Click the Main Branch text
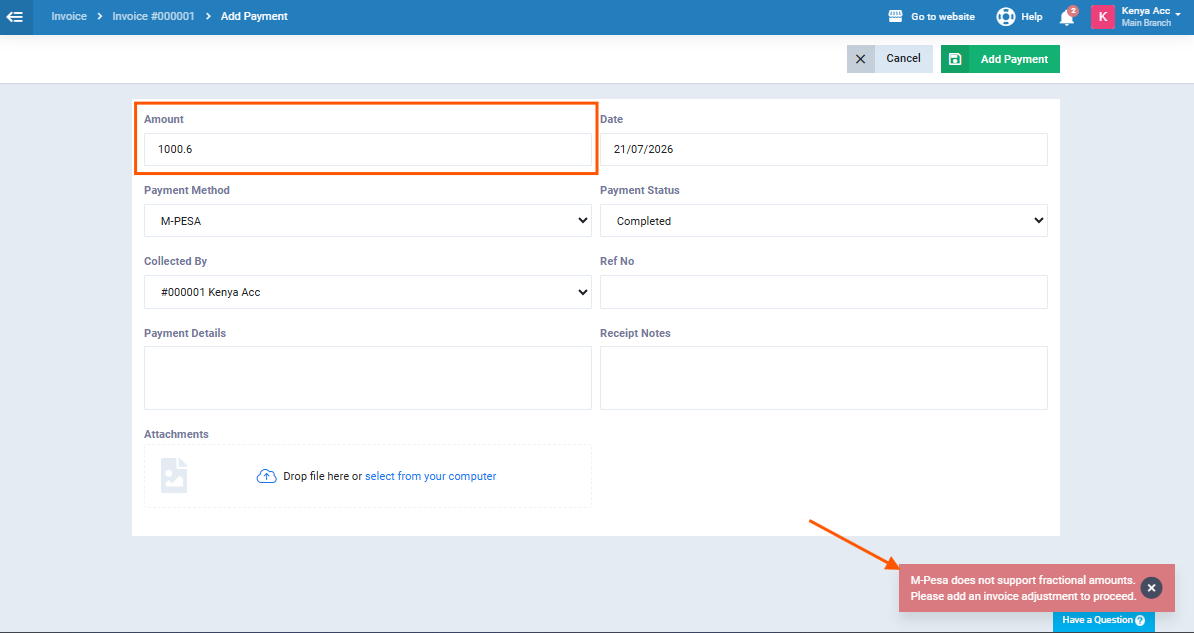The image size is (1194, 633). click(1146, 24)
